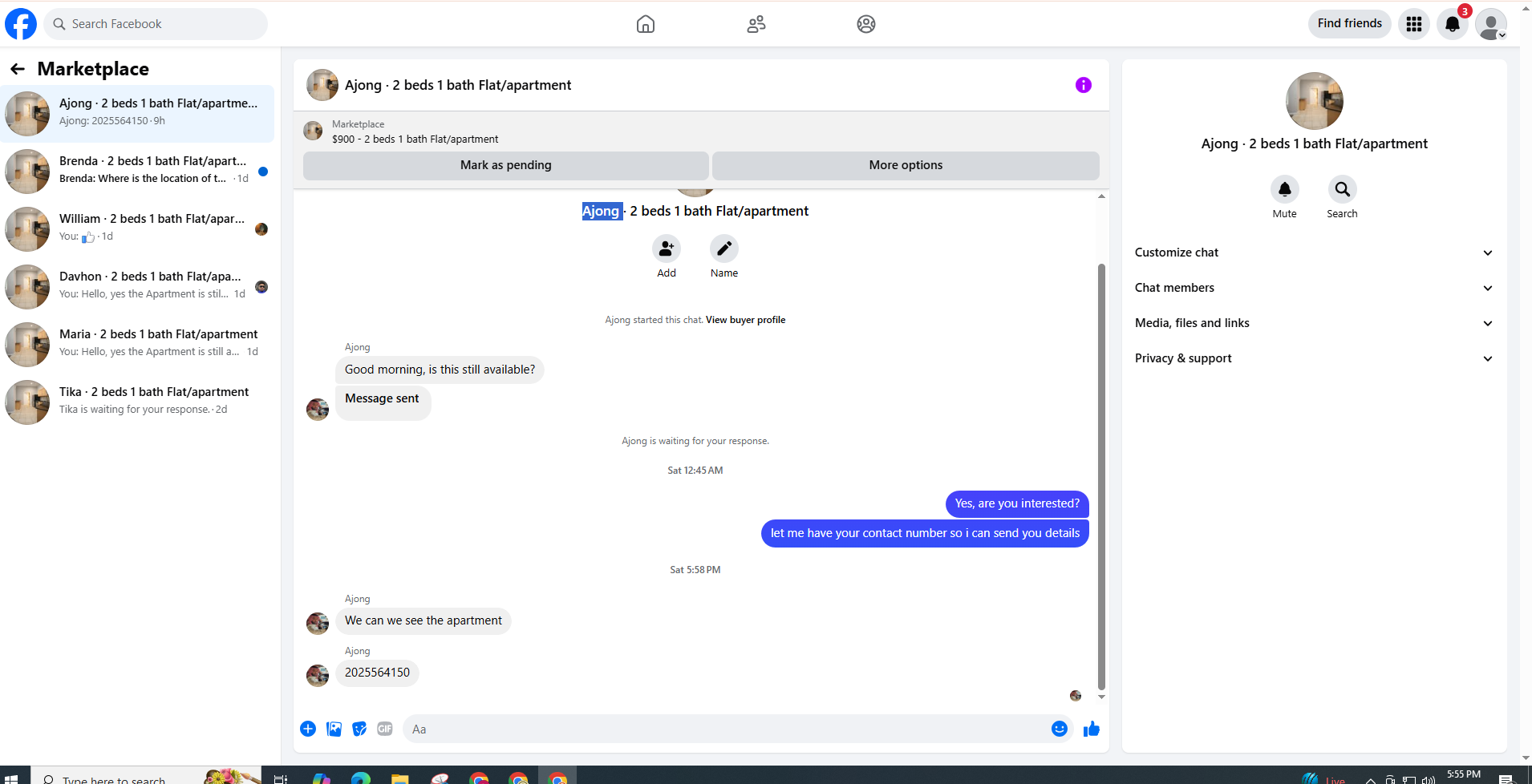
Task: Click the chat header listing thumbnail
Action: click(322, 85)
